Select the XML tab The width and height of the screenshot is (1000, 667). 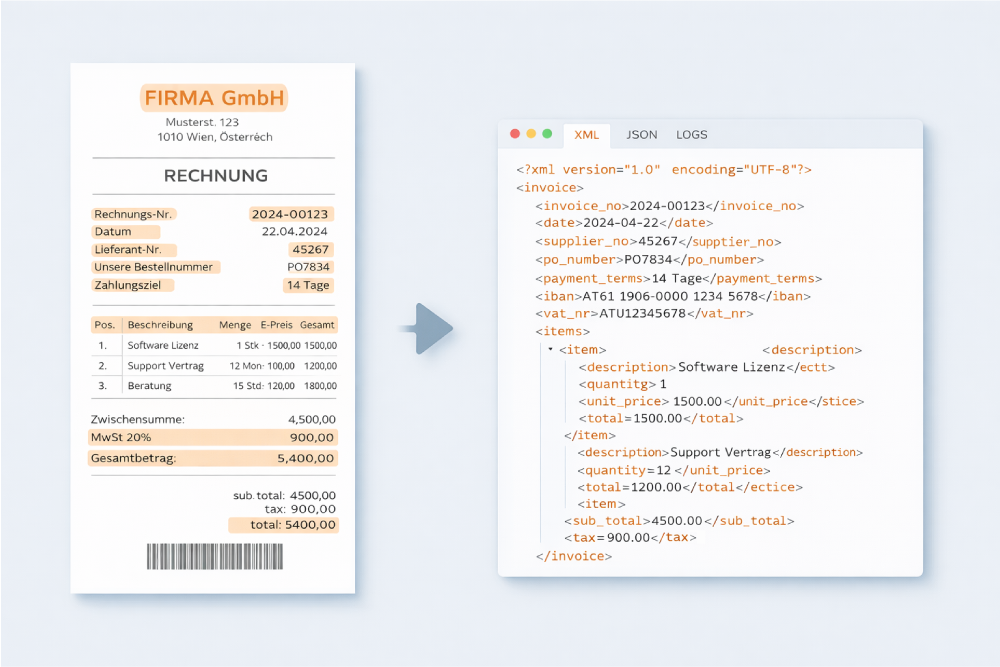tap(587, 134)
